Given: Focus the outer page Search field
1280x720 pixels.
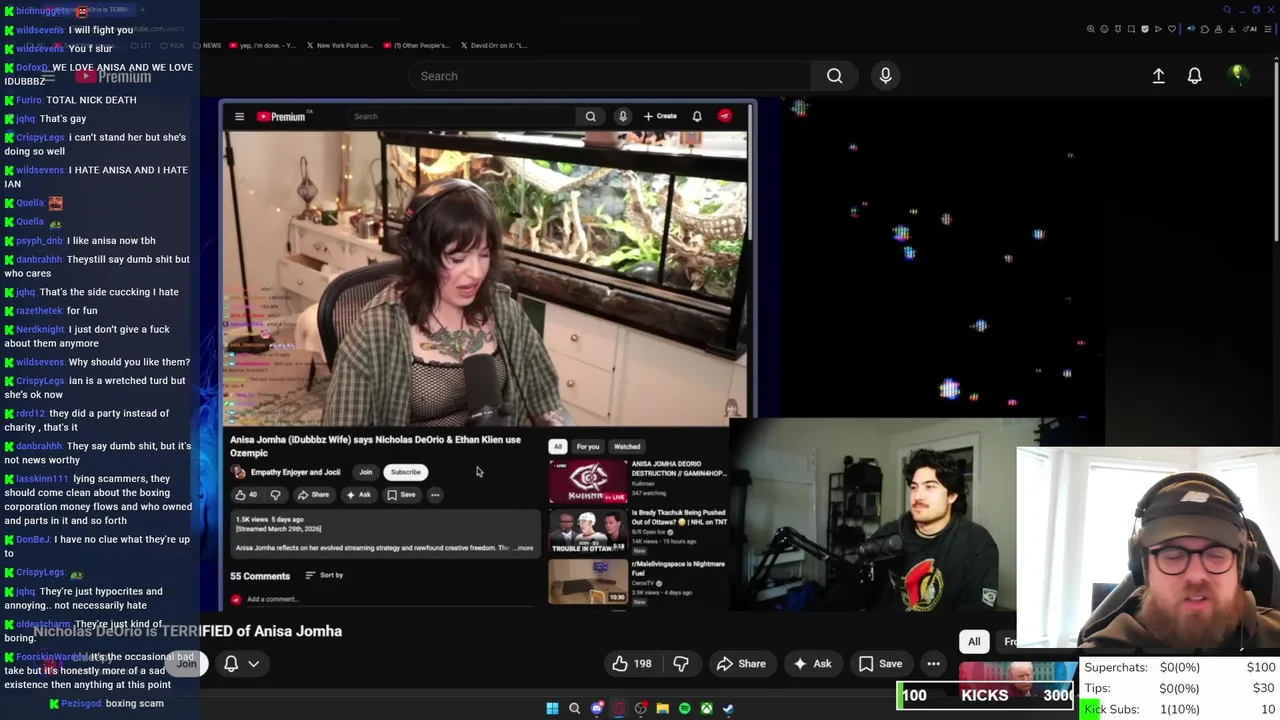Looking at the screenshot, I should point(609,76).
